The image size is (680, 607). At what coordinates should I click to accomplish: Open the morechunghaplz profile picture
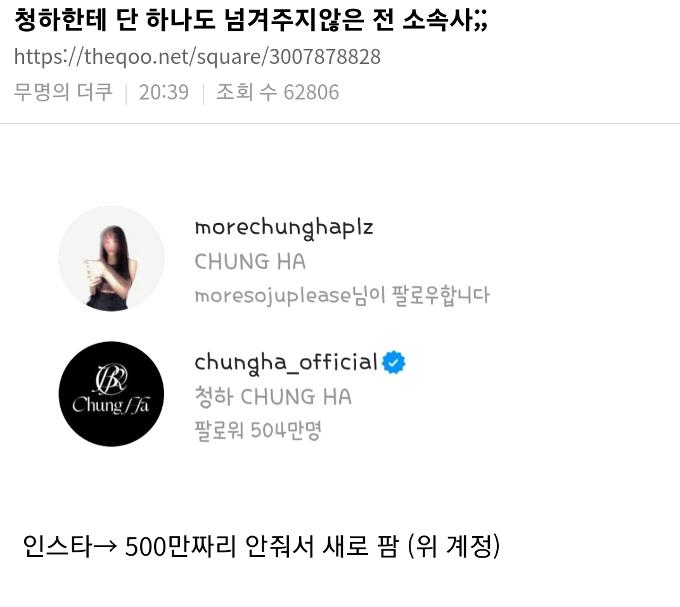coord(111,258)
